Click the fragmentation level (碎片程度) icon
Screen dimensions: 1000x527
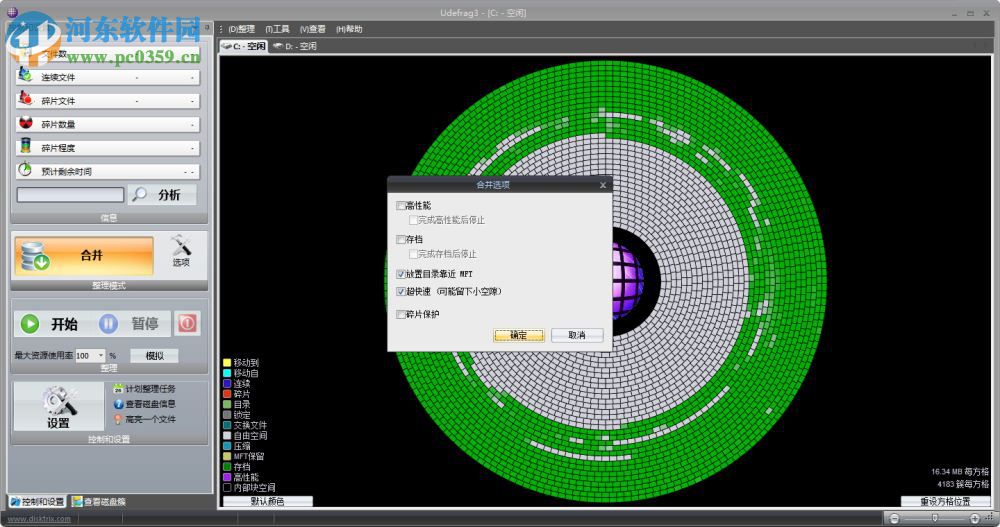tap(25, 146)
